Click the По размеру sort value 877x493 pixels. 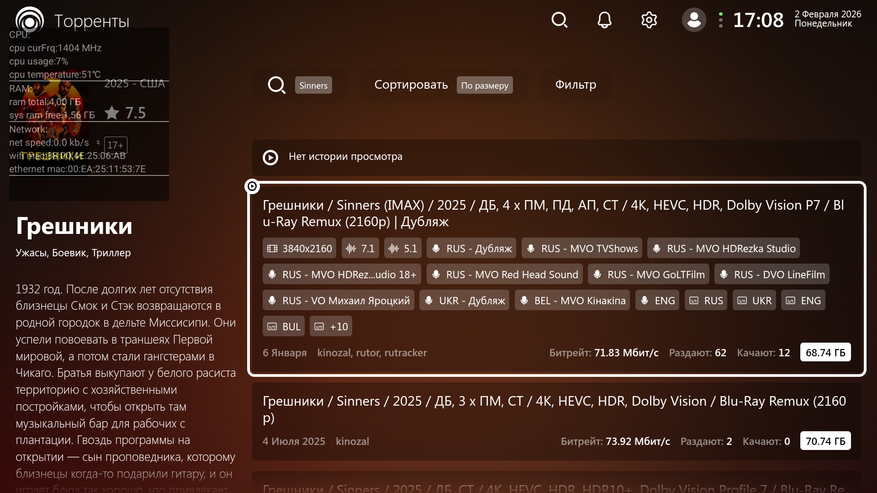[484, 85]
